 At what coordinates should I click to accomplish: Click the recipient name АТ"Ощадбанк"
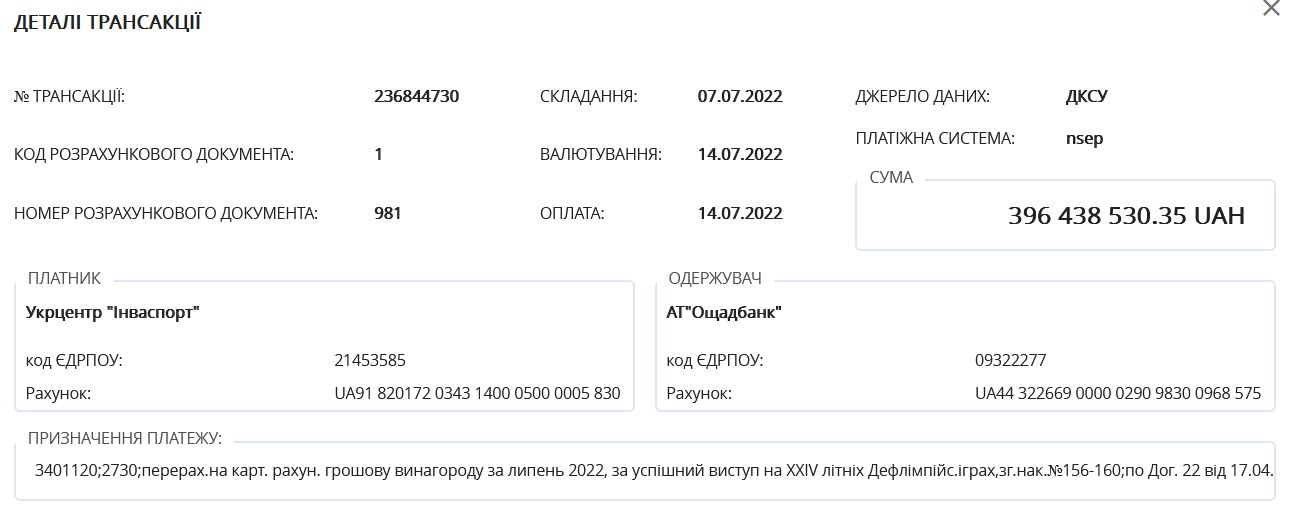click(x=724, y=313)
